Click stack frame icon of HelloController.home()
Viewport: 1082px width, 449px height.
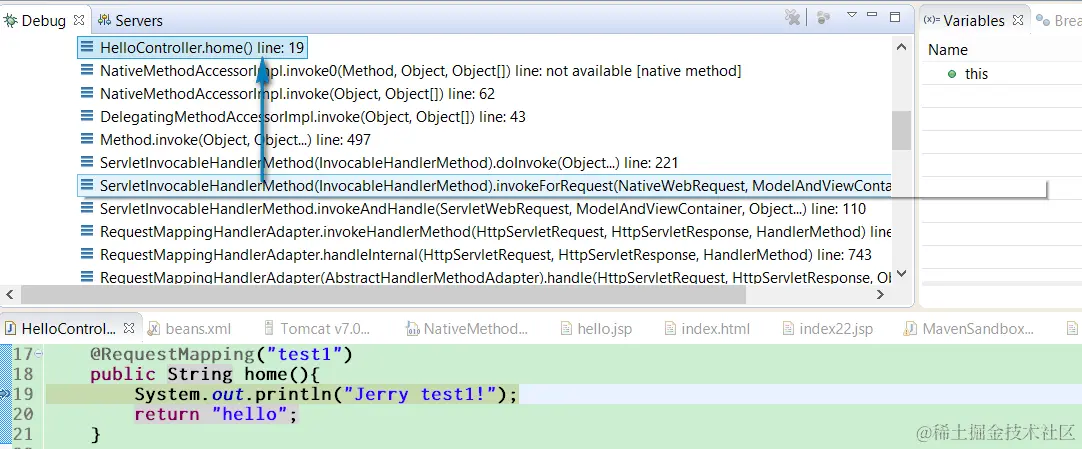87,48
